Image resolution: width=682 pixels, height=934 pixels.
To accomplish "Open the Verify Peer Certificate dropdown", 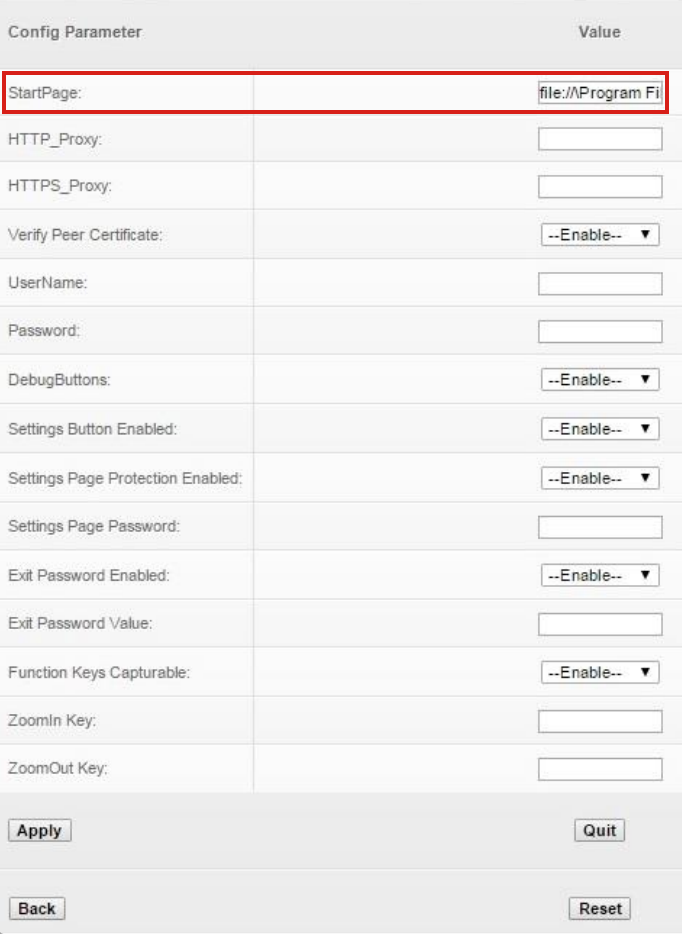I will [600, 235].
